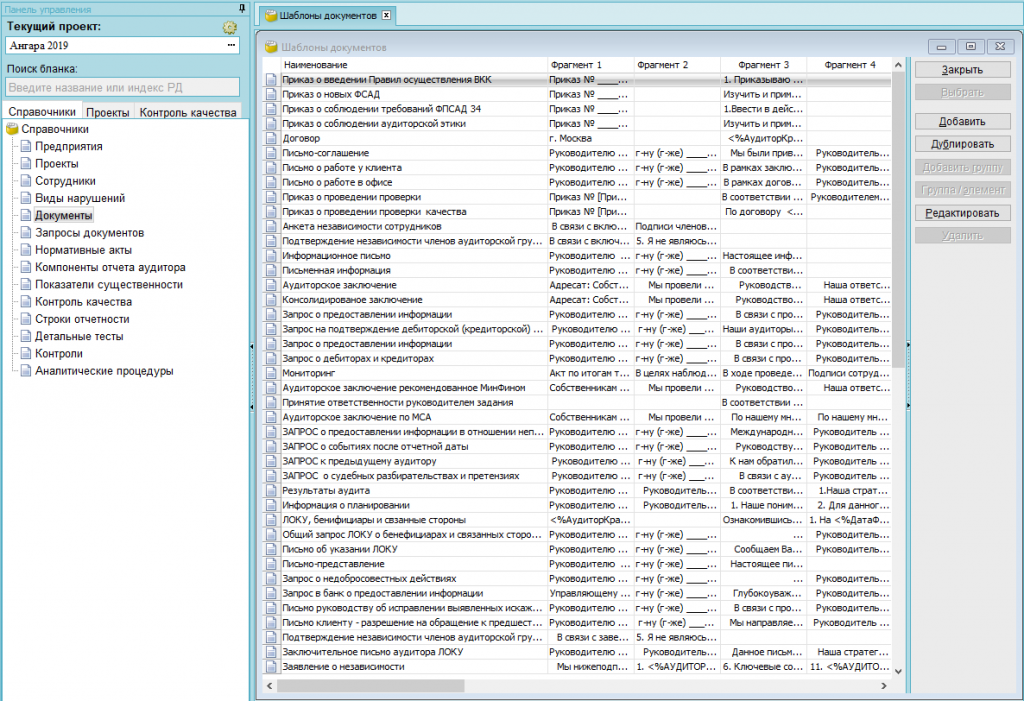
Task: Click the Удалить button
Action: (x=963, y=235)
